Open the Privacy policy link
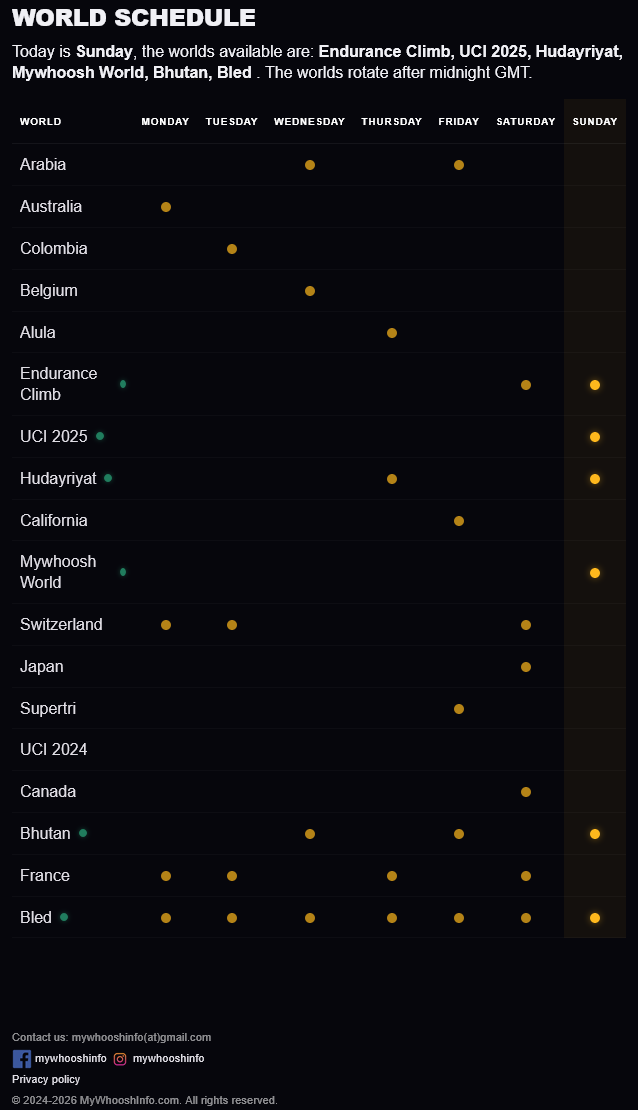Viewport: 638px width, 1110px height. pos(46,1079)
